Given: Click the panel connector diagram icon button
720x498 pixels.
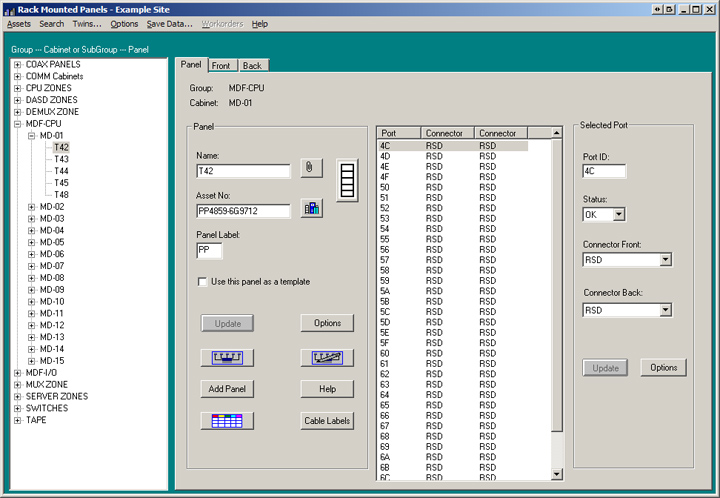Looking at the screenshot, I should pyautogui.click(x=227, y=358).
